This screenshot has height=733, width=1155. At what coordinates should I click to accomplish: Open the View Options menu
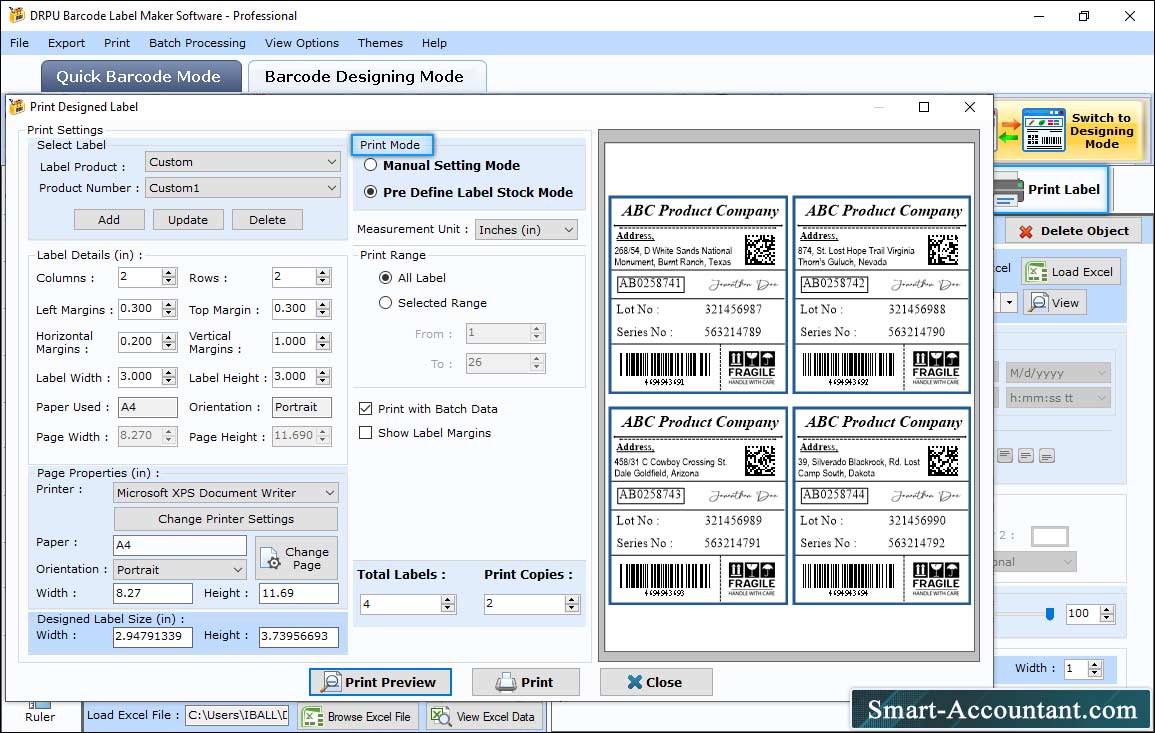302,43
